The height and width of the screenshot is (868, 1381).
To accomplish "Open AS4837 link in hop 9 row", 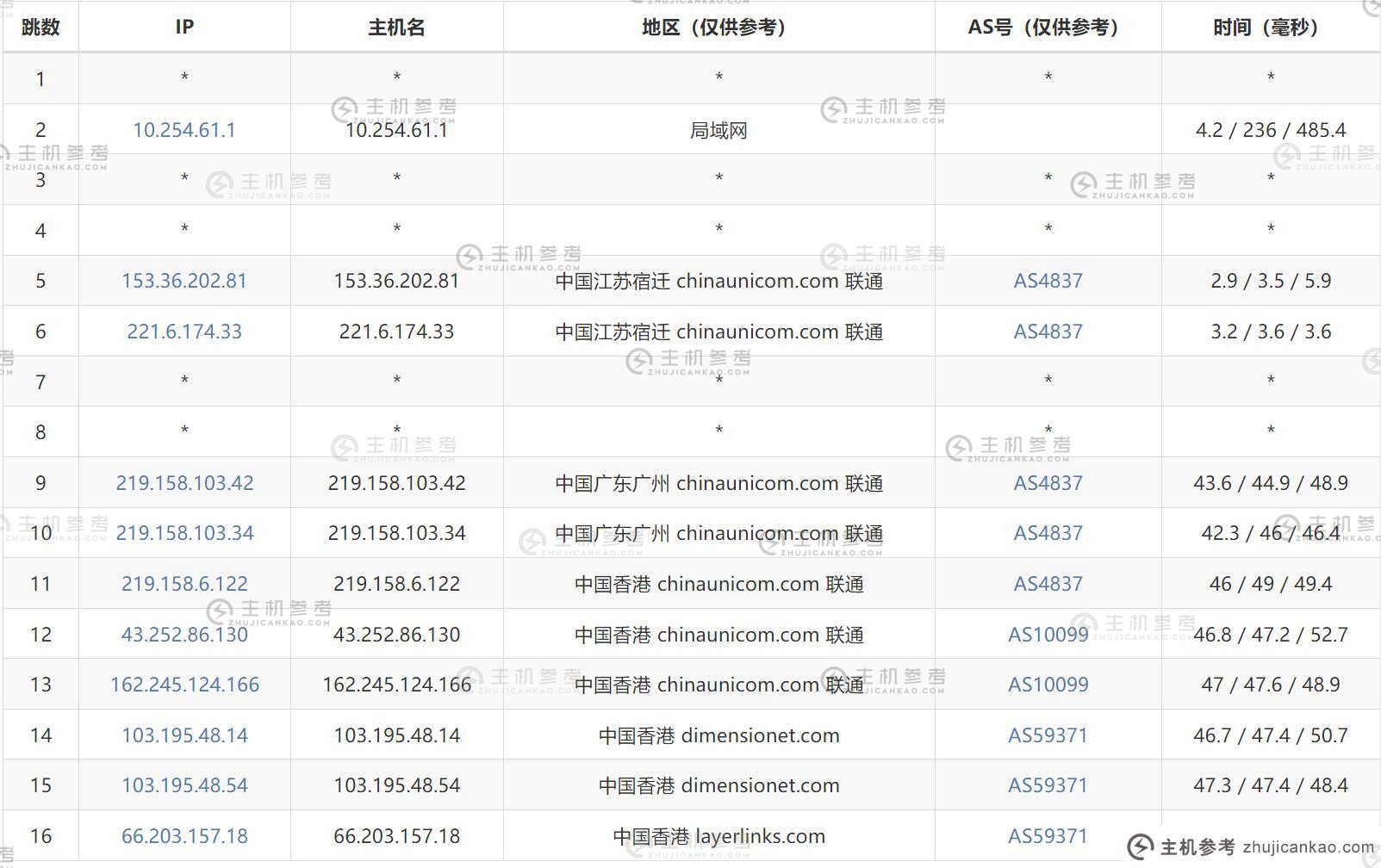I will pyautogui.click(x=1048, y=483).
